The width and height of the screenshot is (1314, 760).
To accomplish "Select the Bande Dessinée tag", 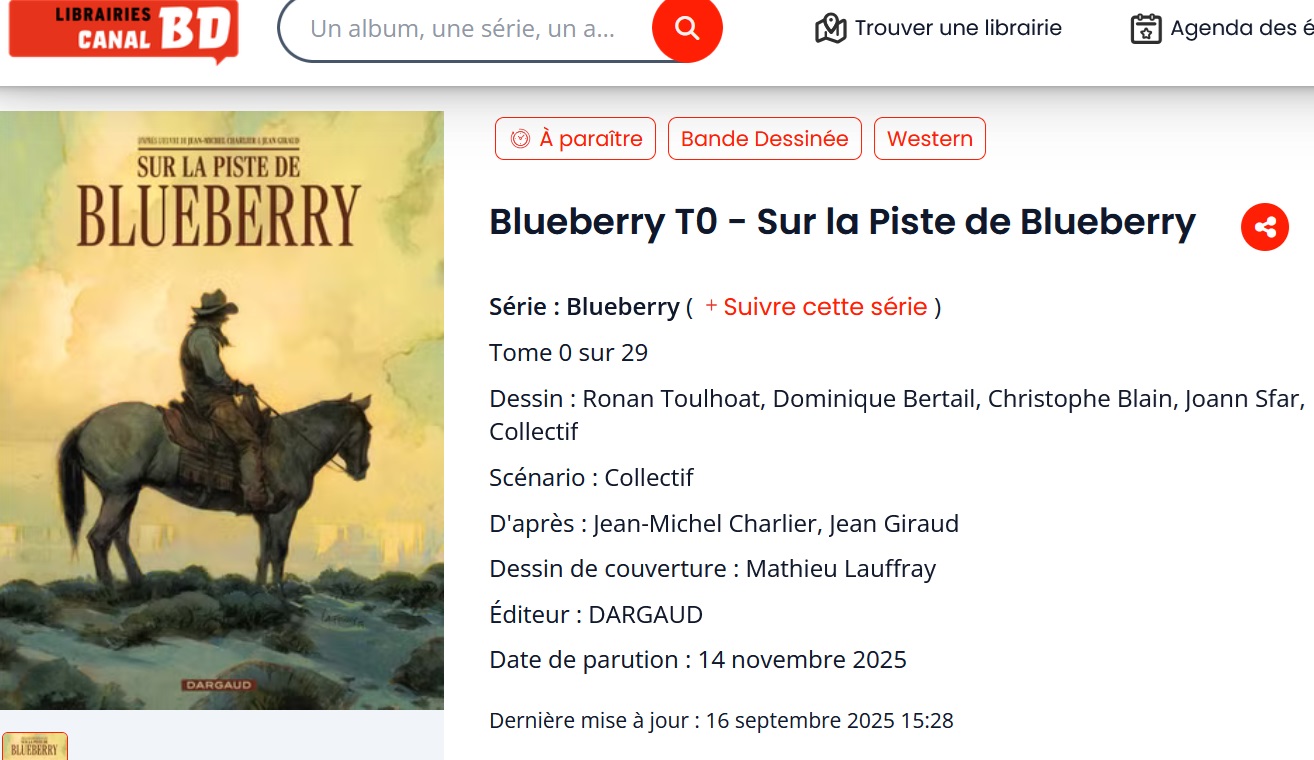I will 764,139.
